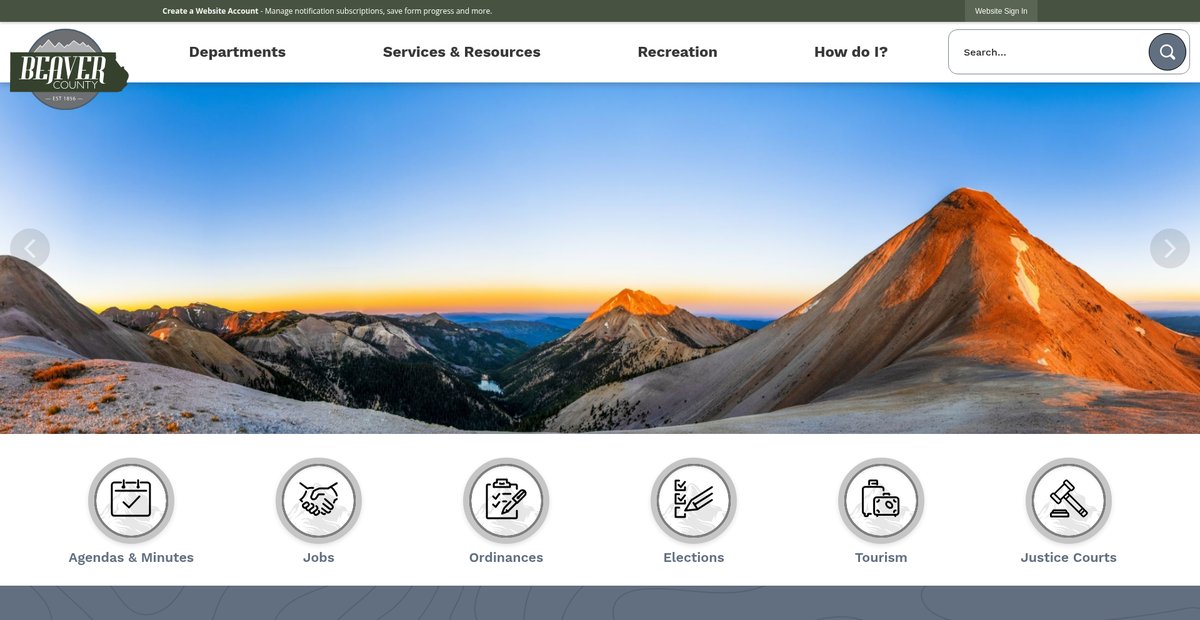Advance to the next slideshow image arrow
Viewport: 1200px width, 620px height.
coord(1170,248)
